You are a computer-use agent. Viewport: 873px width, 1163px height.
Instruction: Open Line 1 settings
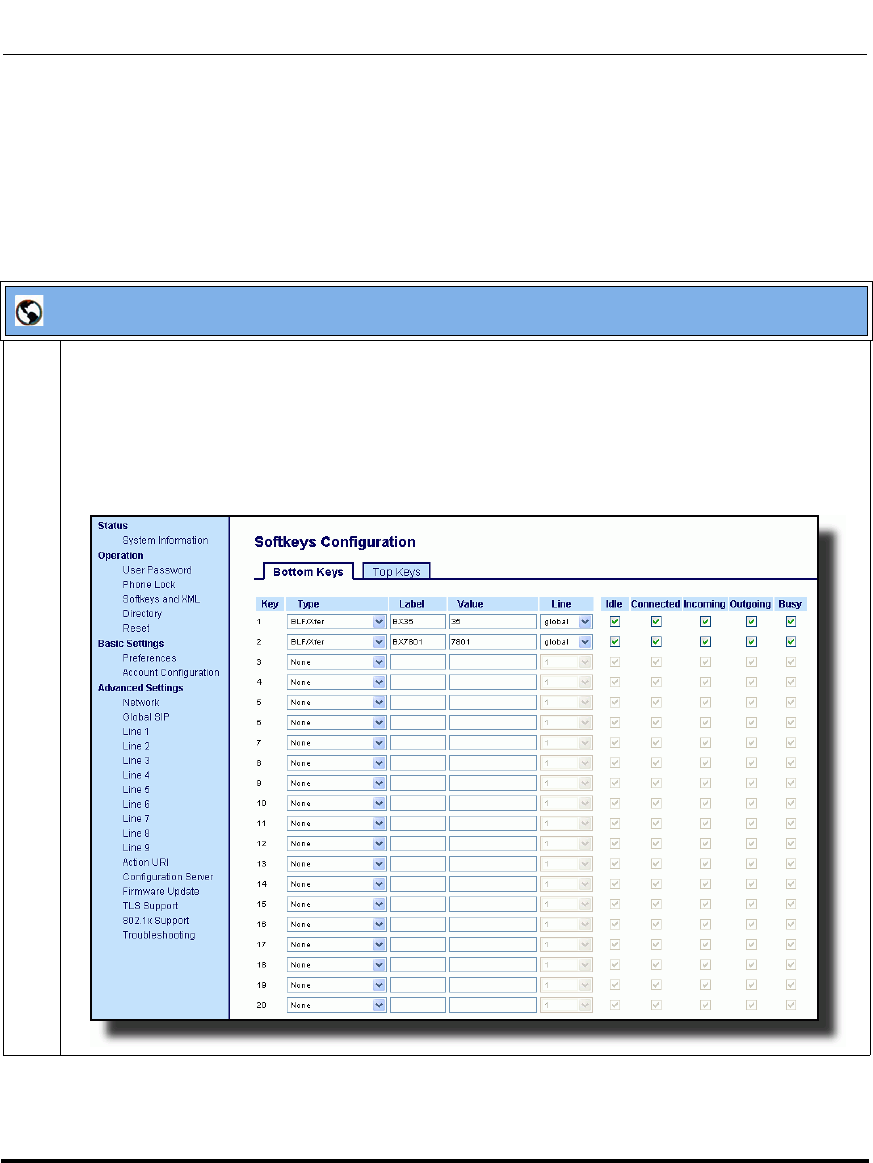[x=136, y=731]
